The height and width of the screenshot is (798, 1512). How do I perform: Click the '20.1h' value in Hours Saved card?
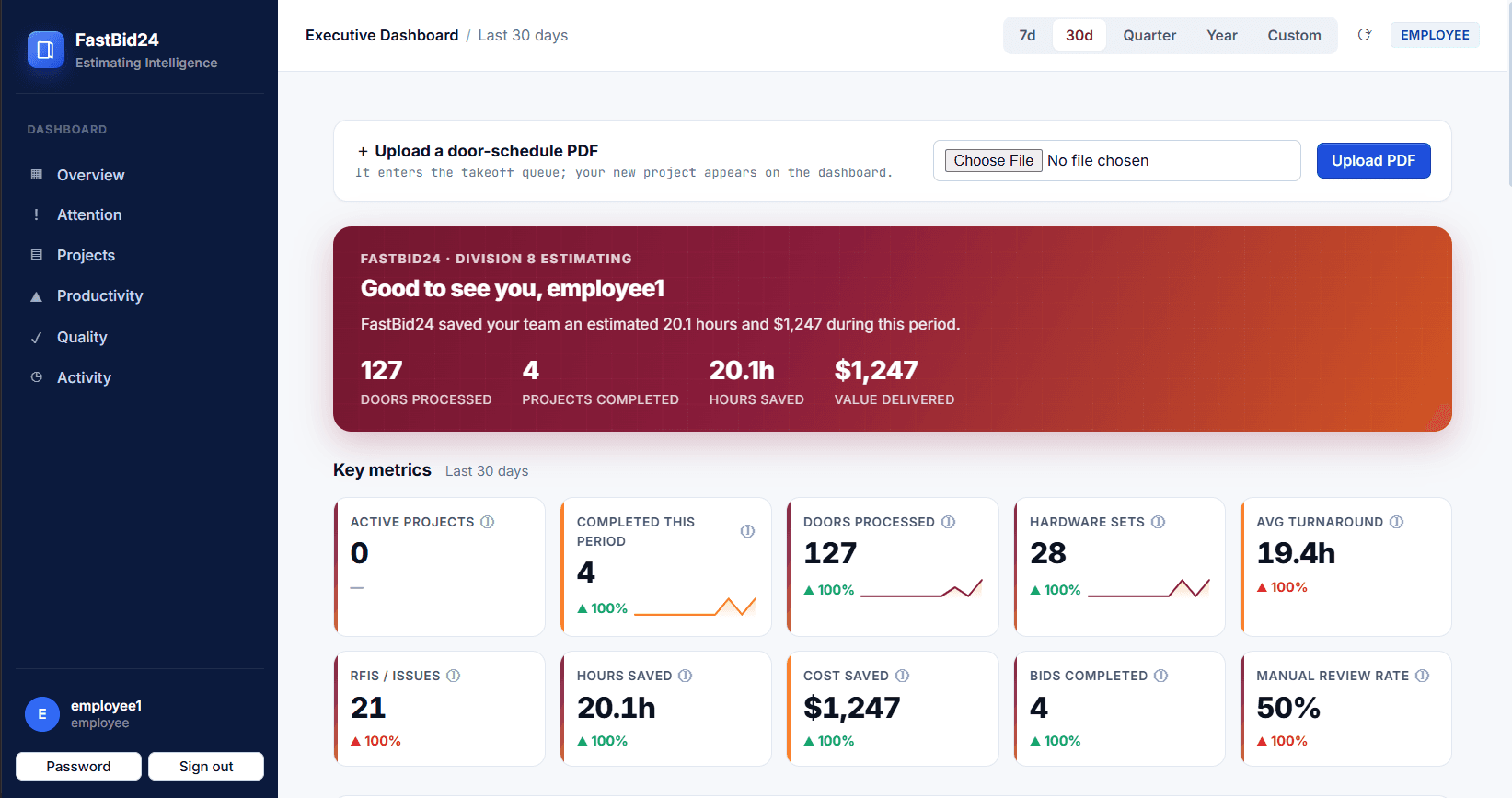[617, 707]
